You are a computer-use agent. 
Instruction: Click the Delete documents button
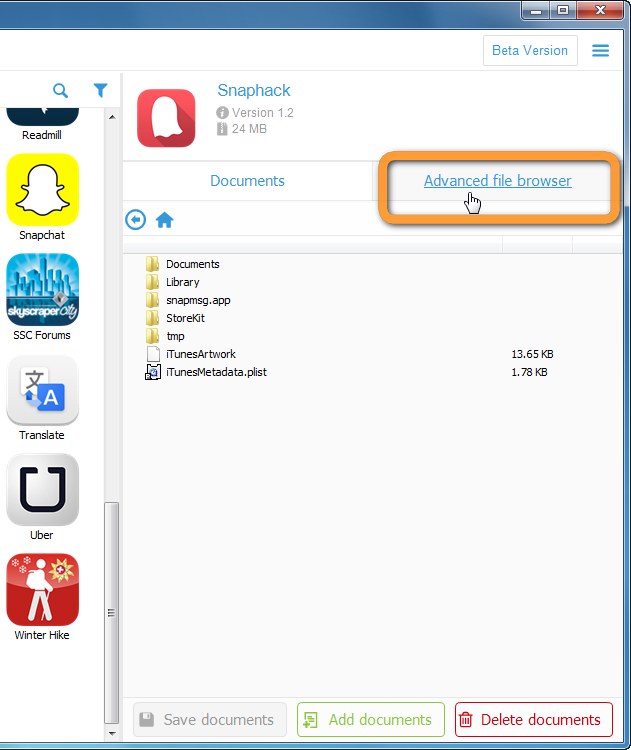(x=534, y=719)
